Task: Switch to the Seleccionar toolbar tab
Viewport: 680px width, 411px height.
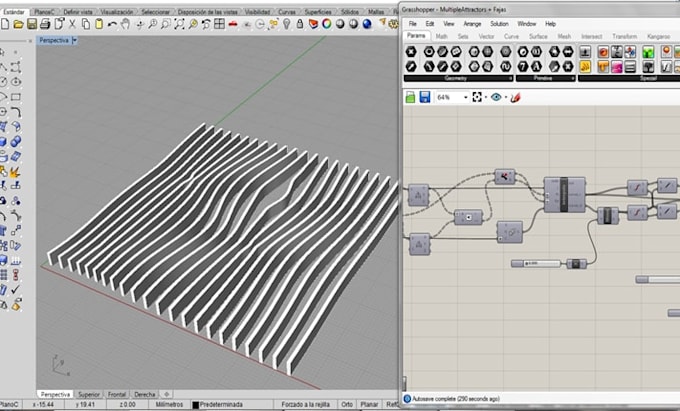Action: tap(156, 12)
